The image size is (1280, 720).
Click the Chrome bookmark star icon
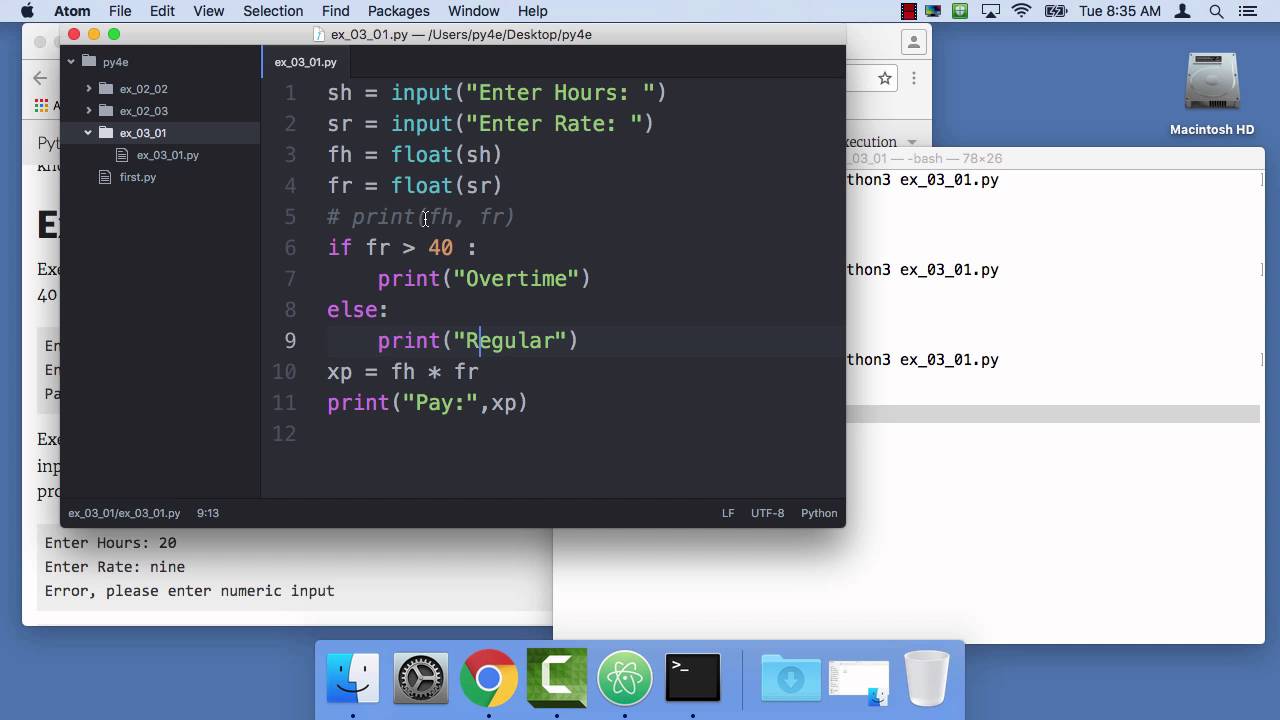click(x=885, y=78)
